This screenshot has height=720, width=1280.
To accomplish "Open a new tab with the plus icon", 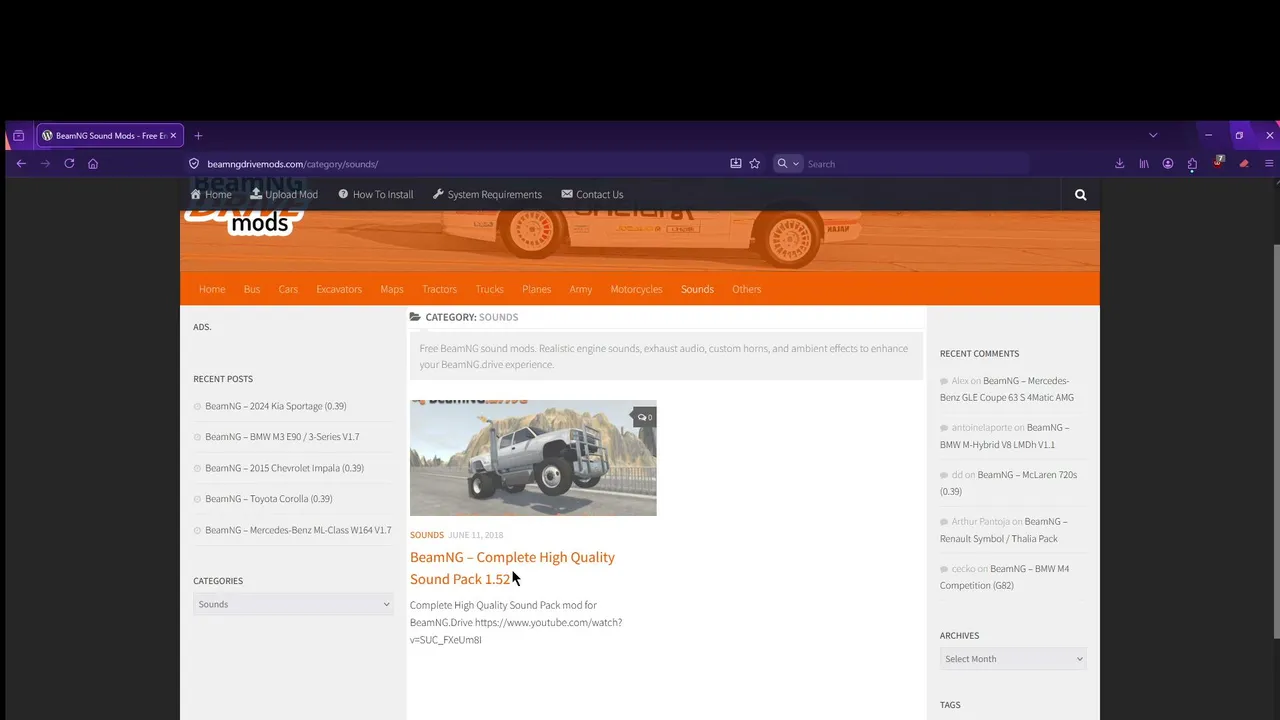I will click(198, 136).
